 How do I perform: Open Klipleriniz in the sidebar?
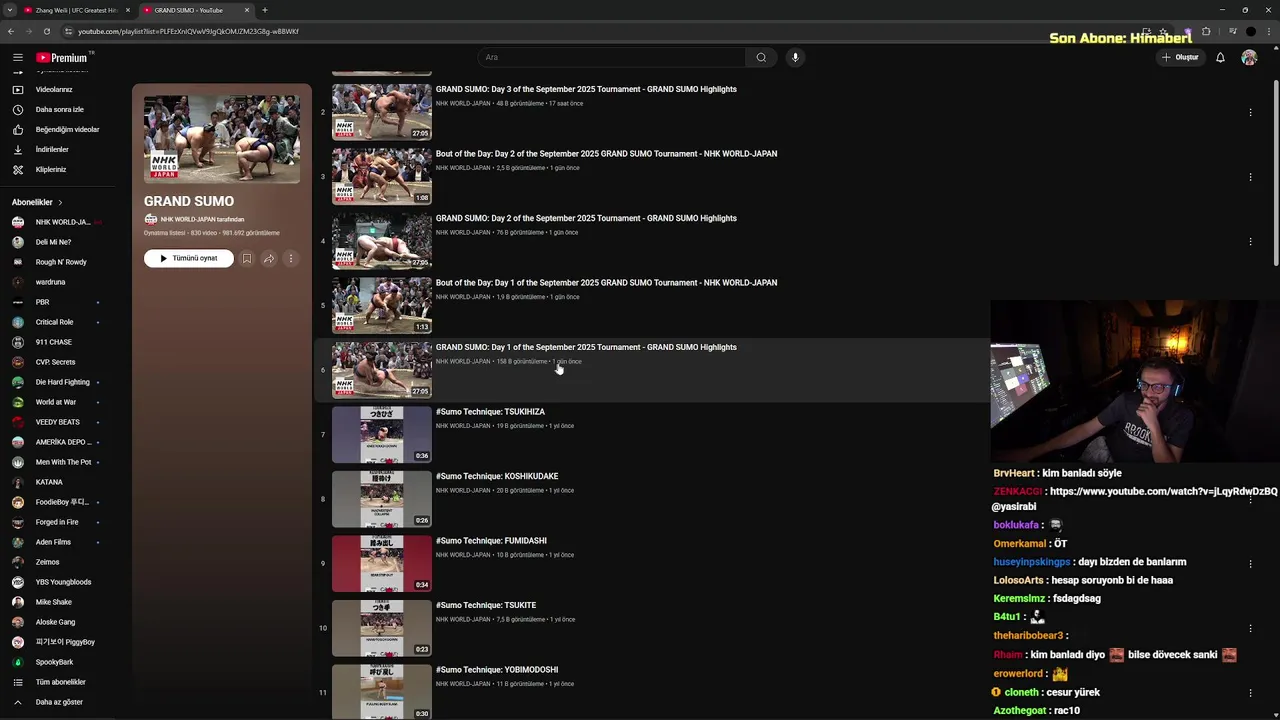tap(51, 169)
